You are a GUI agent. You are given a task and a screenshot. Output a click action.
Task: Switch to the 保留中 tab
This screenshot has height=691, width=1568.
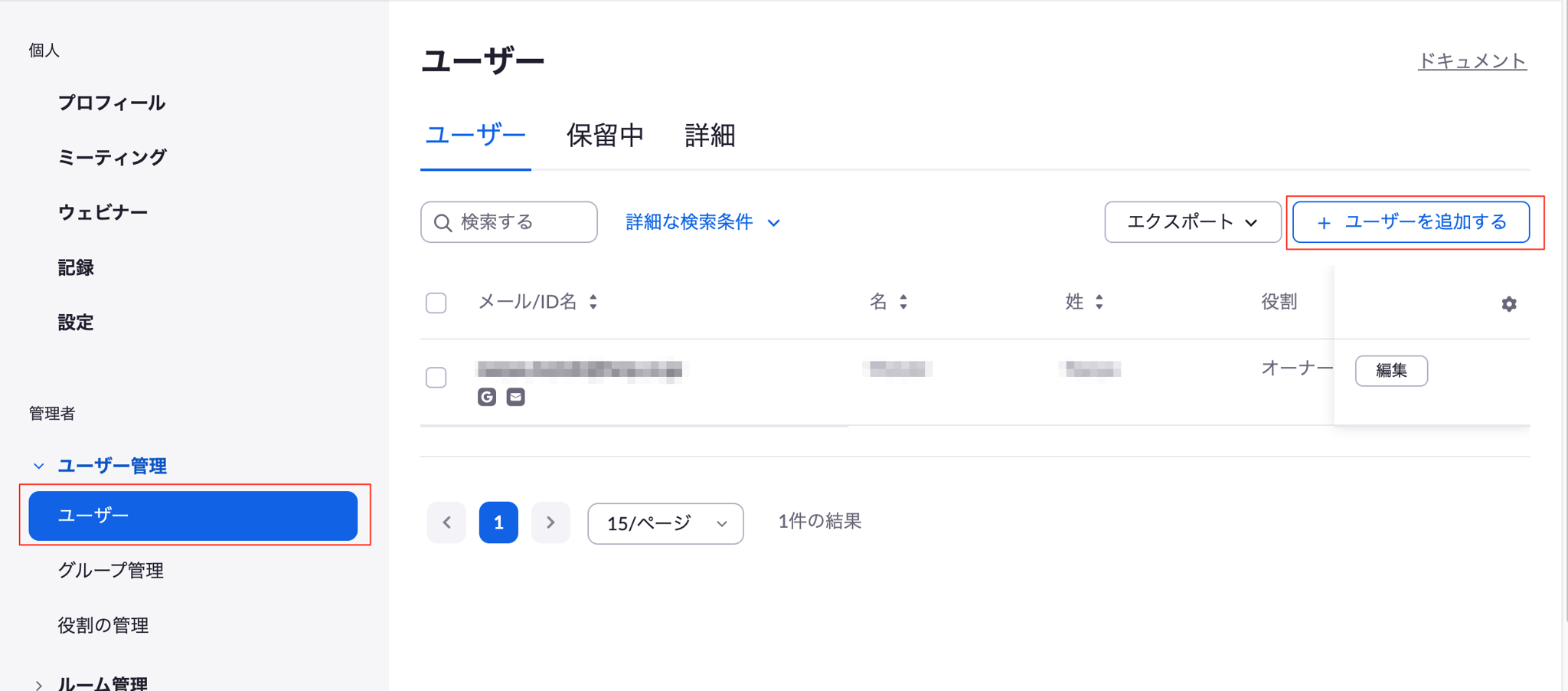click(605, 136)
